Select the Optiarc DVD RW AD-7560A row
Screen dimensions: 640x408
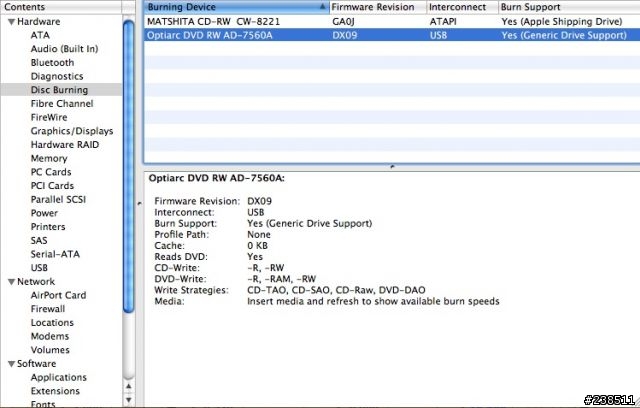coord(392,35)
